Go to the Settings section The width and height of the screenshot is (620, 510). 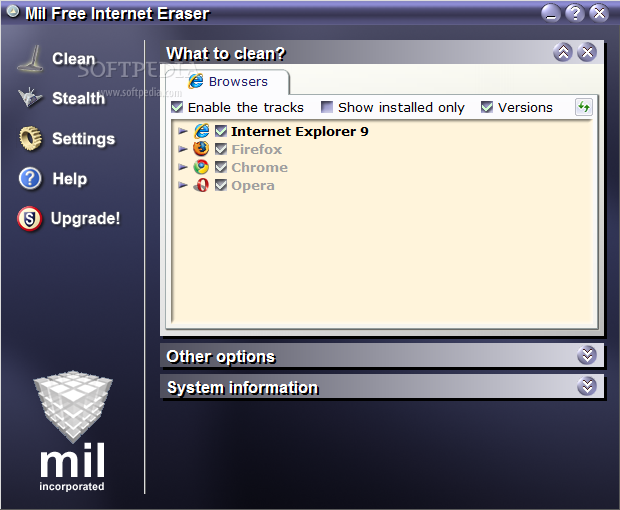[x=83, y=139]
